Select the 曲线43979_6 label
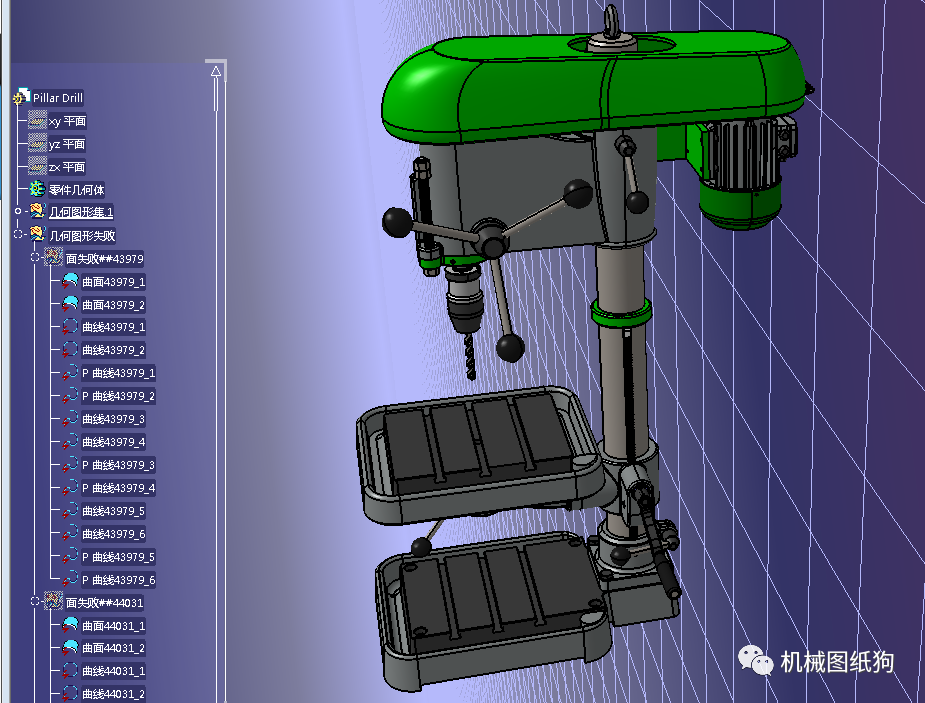This screenshot has height=703, width=925. tap(113, 534)
